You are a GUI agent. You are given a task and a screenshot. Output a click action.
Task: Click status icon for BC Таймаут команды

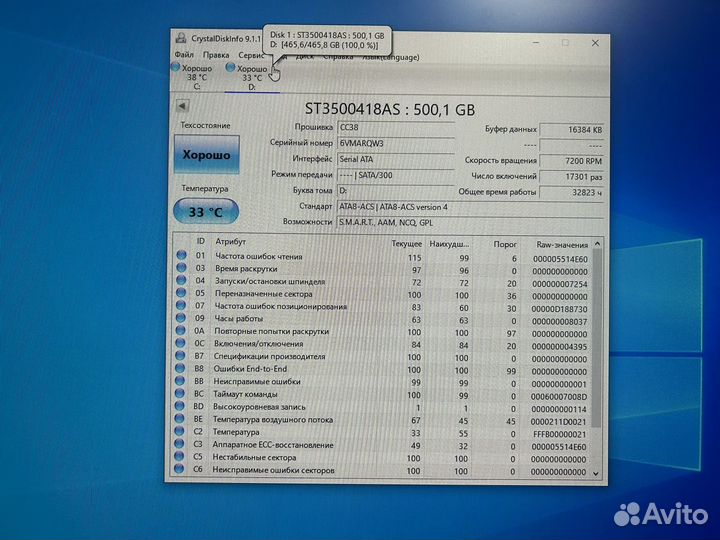[180, 394]
